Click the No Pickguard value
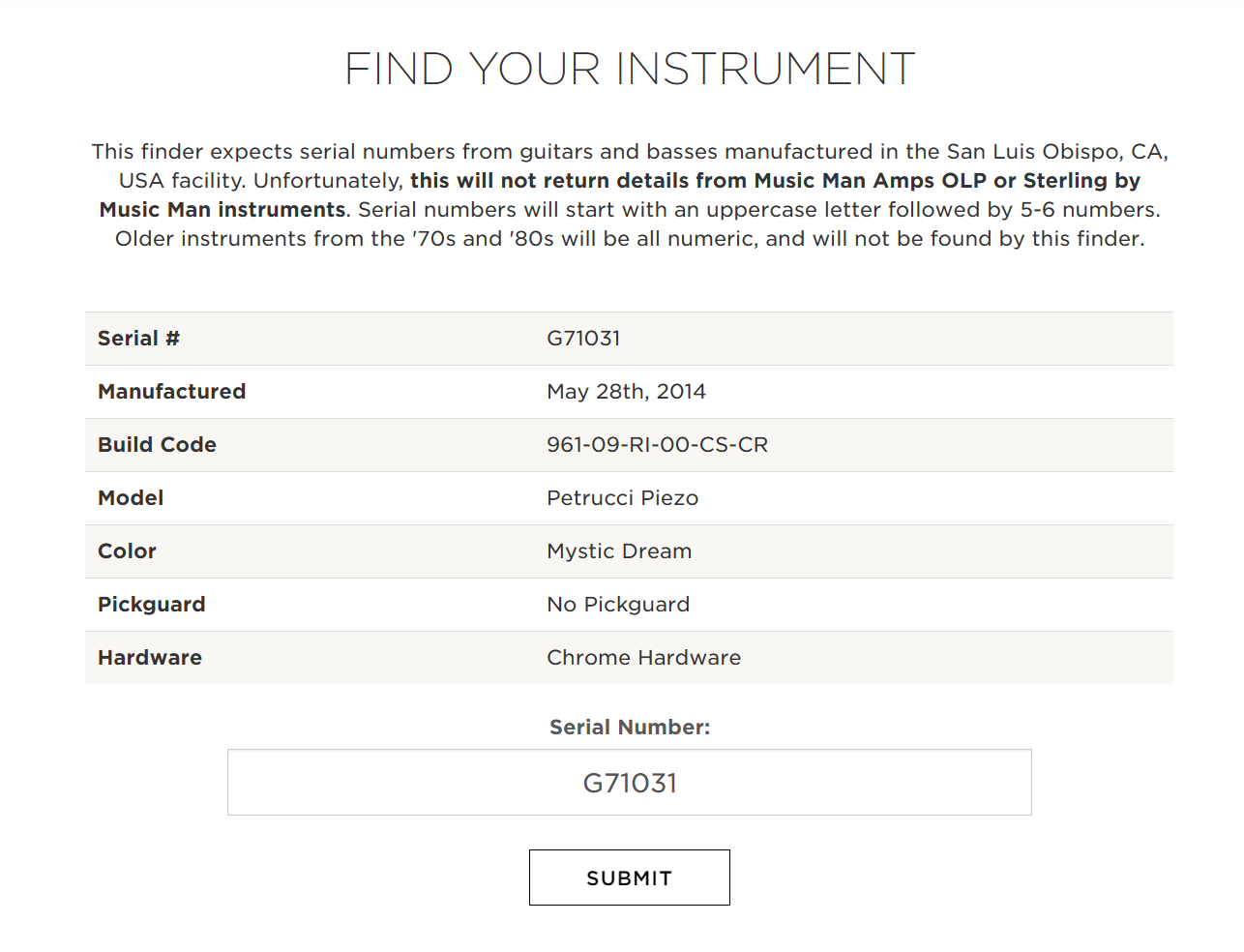This screenshot has height=952, width=1244. pos(618,605)
